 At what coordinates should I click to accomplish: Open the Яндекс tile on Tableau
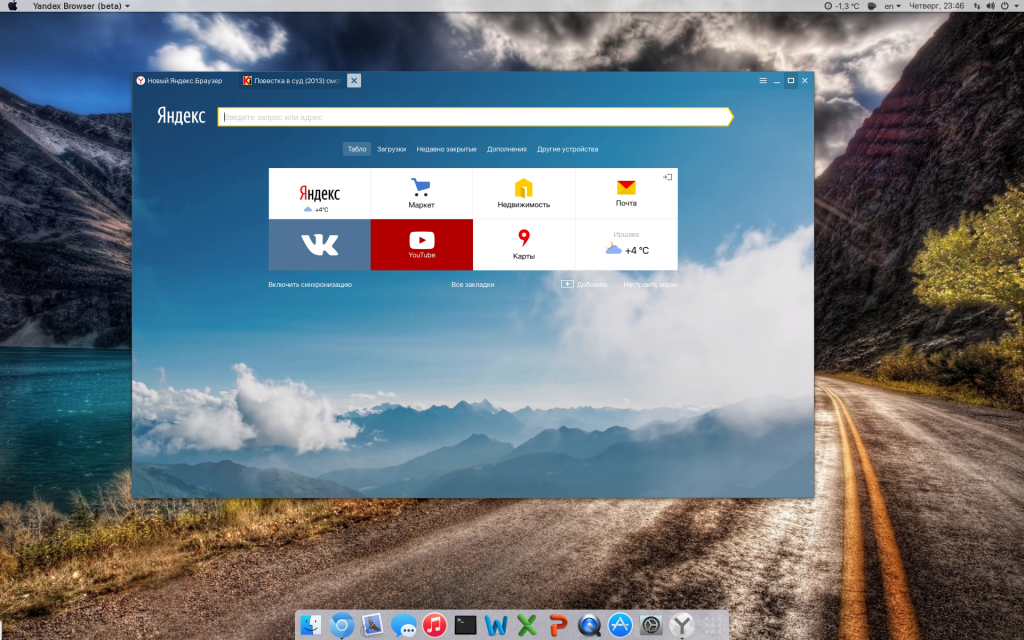point(319,194)
